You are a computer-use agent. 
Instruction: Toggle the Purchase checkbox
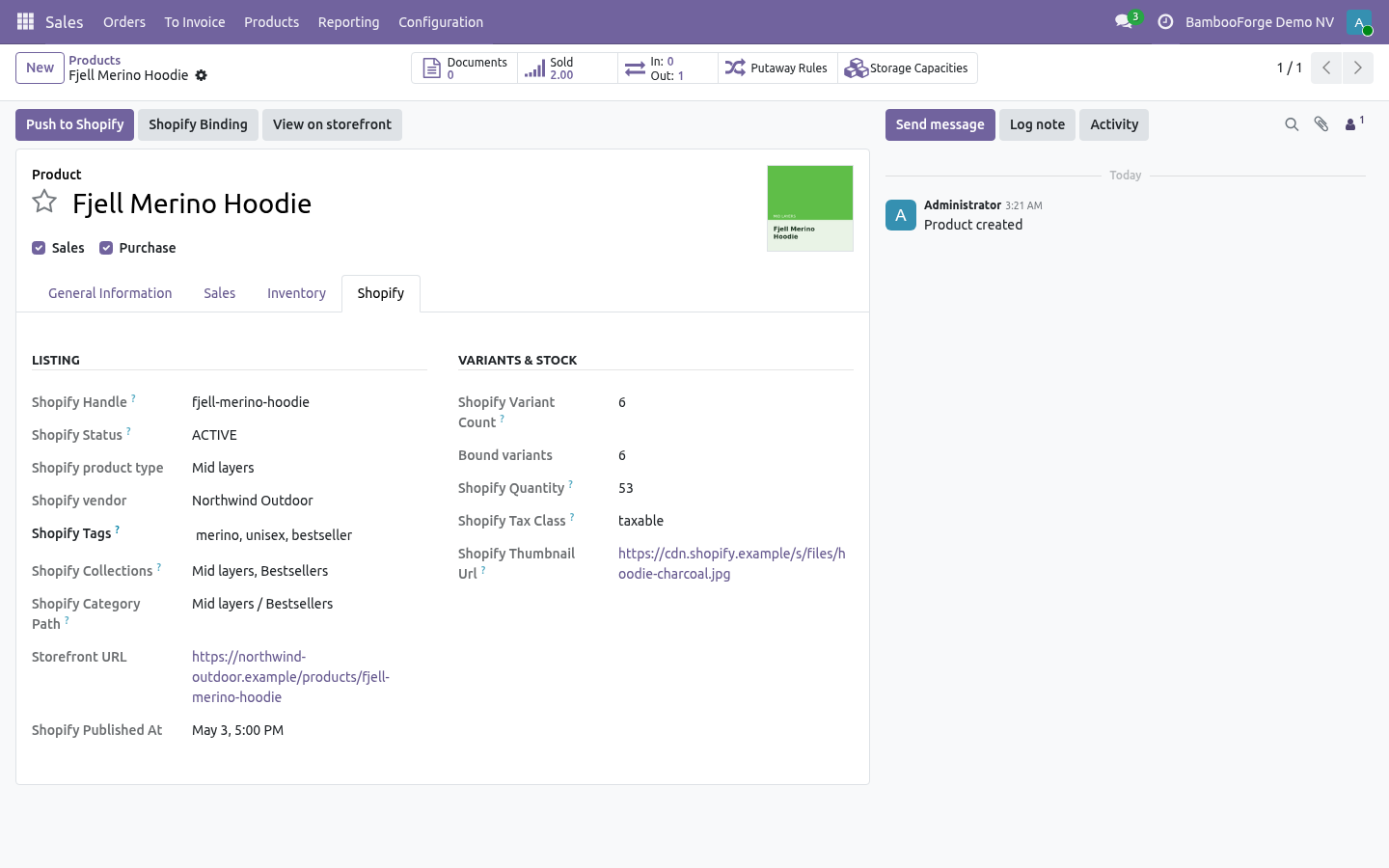106,248
